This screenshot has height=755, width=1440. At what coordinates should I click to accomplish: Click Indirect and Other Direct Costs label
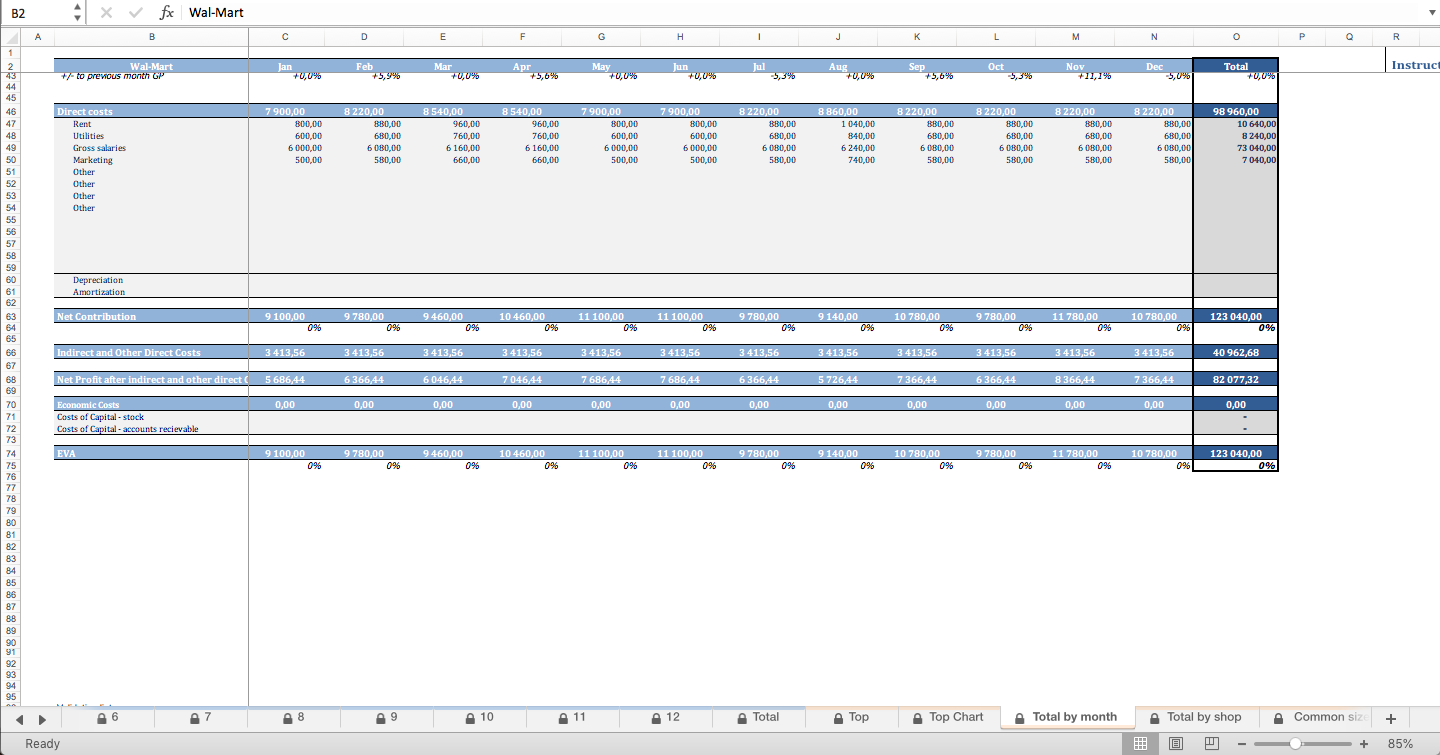(128, 352)
